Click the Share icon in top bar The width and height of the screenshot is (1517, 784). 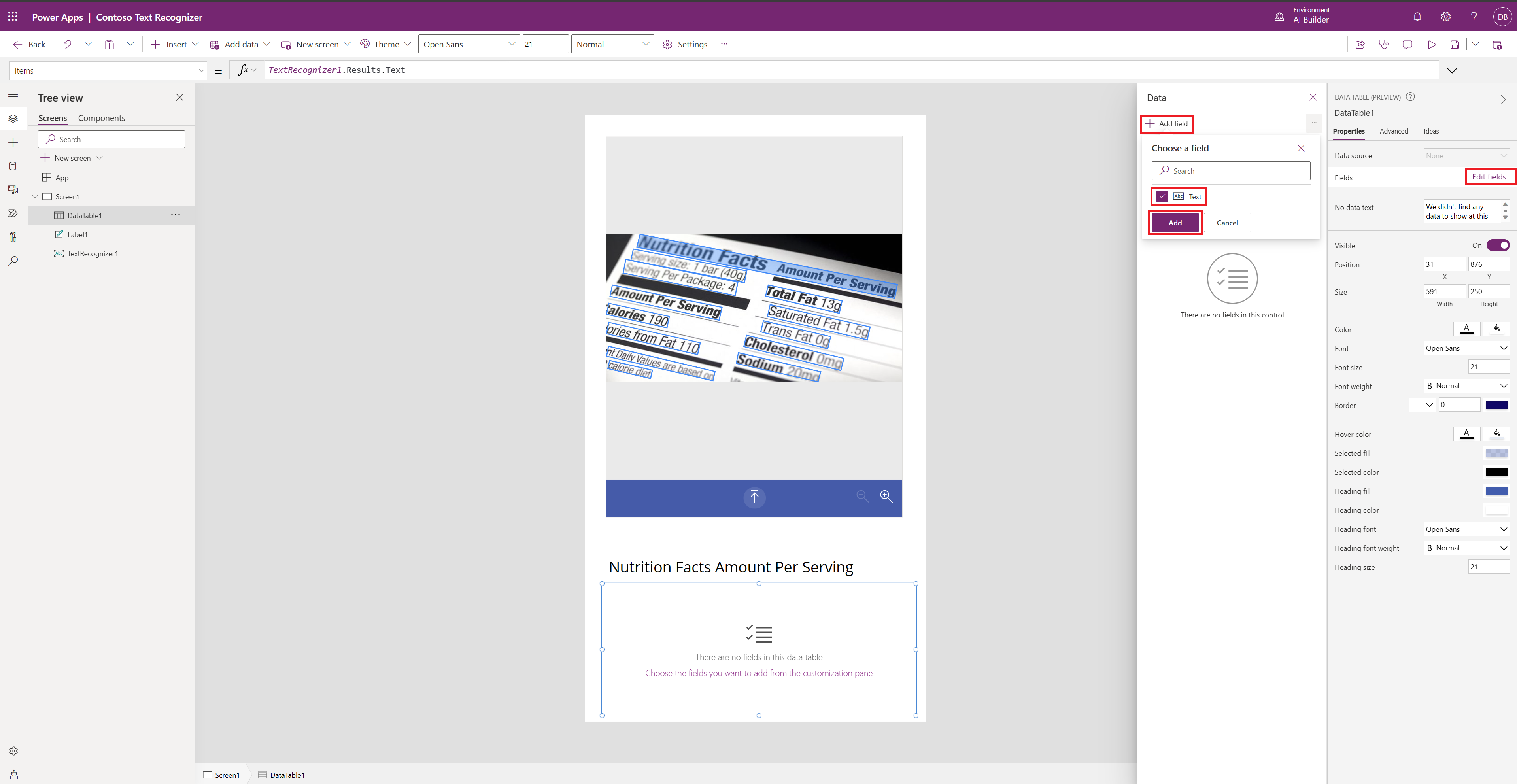[x=1360, y=44]
